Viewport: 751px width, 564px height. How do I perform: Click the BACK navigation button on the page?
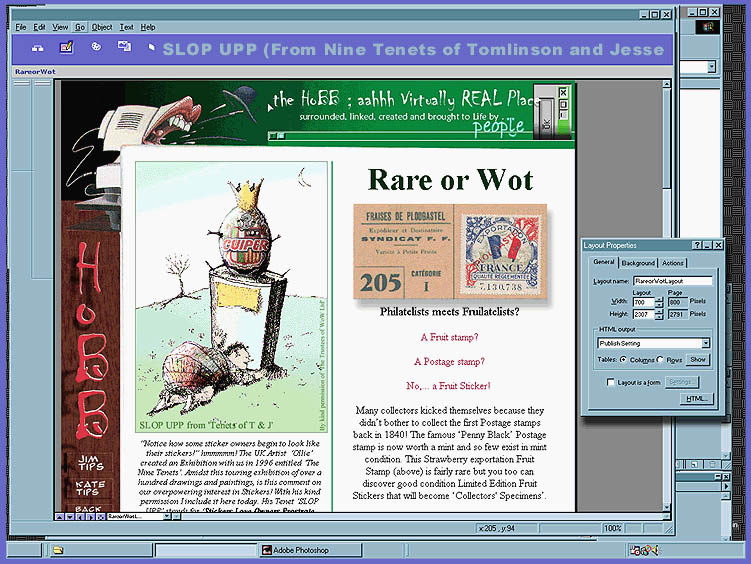point(89,508)
